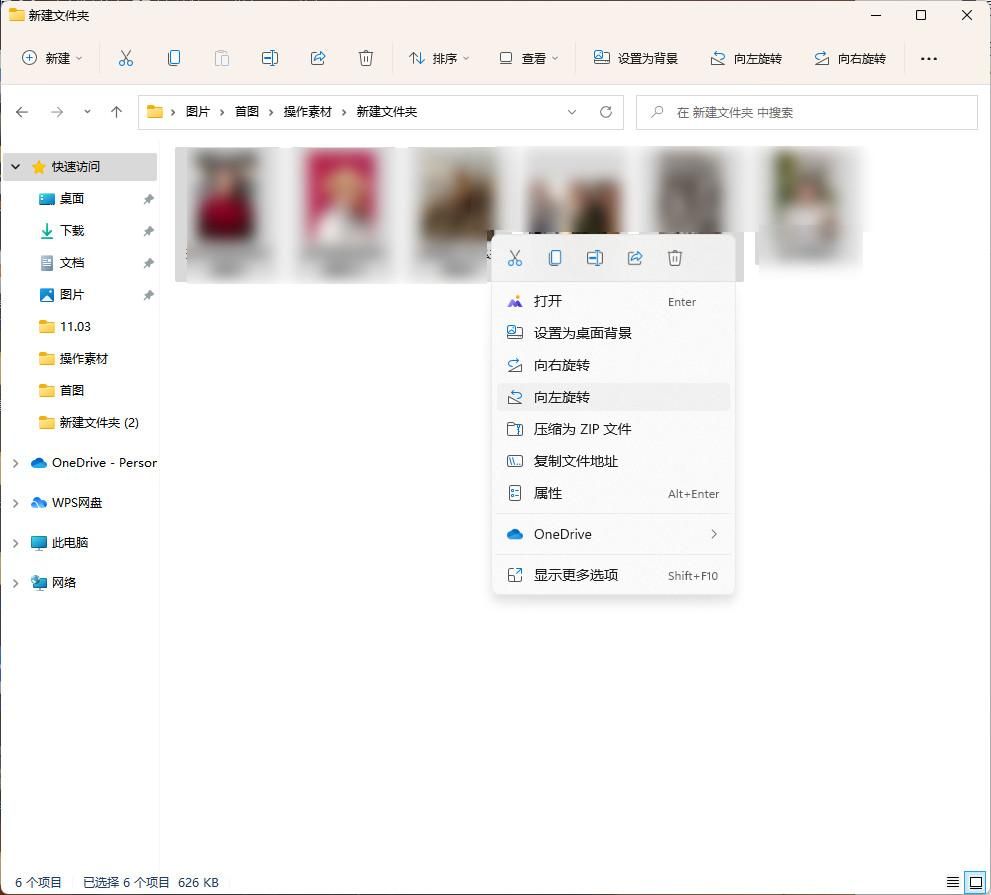The width and height of the screenshot is (991, 895).
Task: Switch to large thumbnails view in the status bar
Action: [x=975, y=882]
